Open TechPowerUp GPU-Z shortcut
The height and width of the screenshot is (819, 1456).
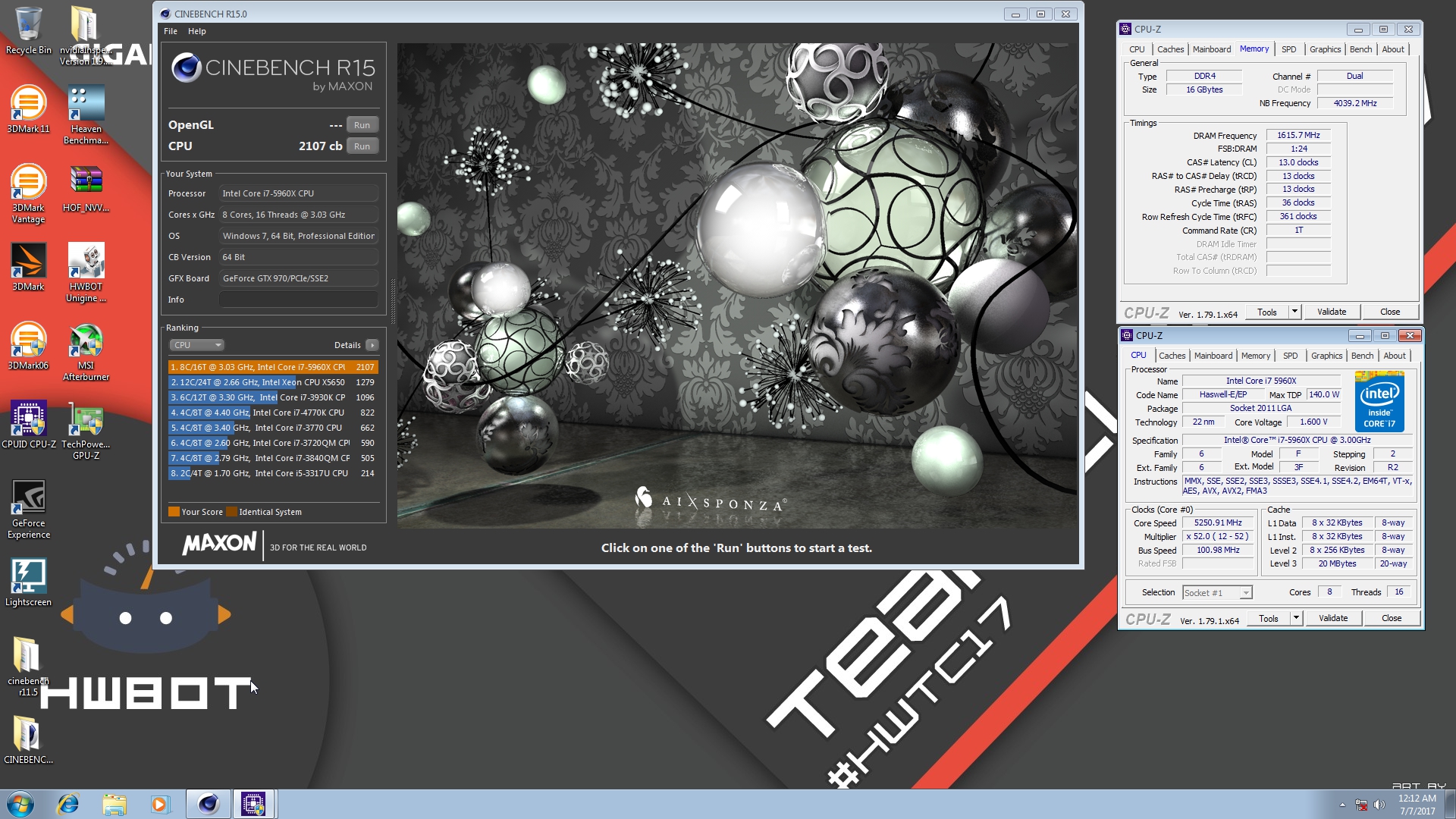point(86,430)
